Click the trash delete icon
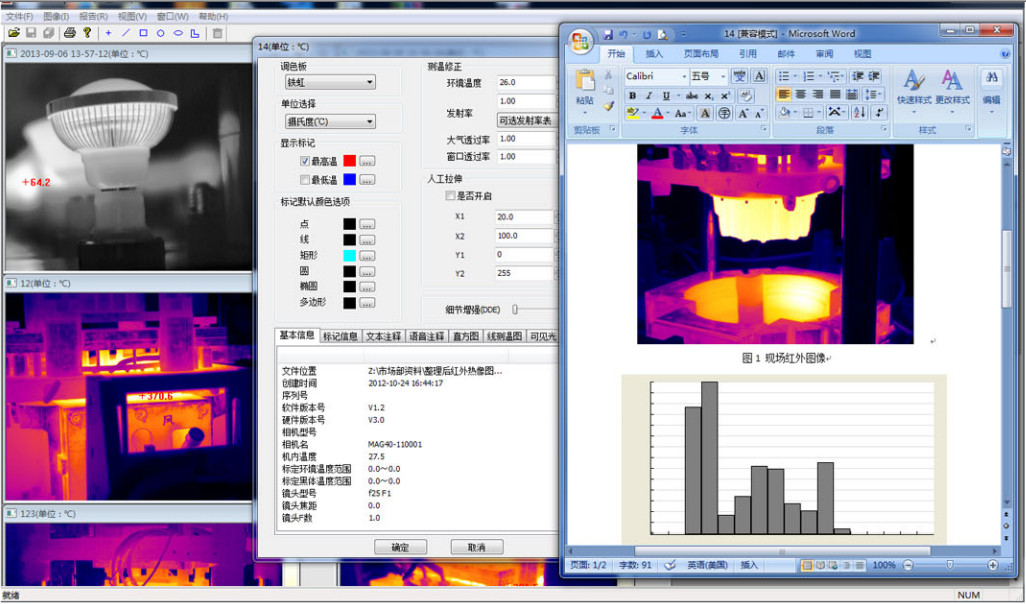Image resolution: width=1026 pixels, height=604 pixels. [218, 33]
